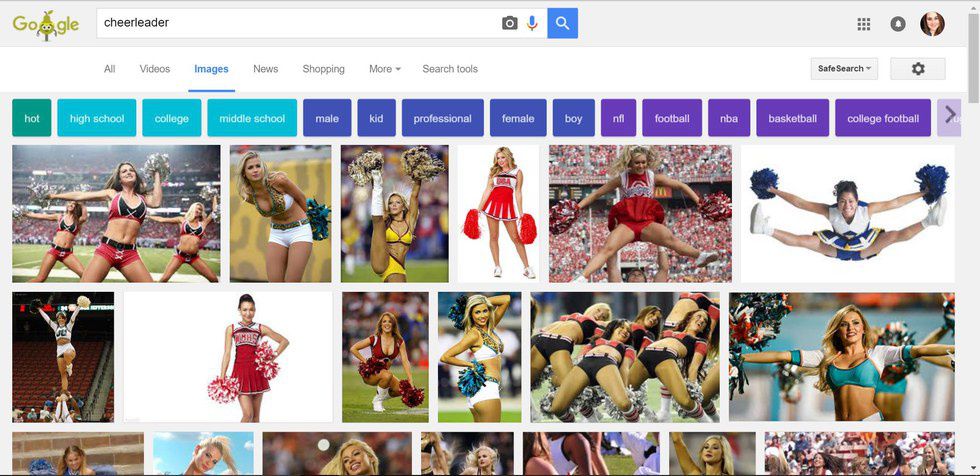This screenshot has width=980, height=476.
Task: Open Search tools options
Action: (x=450, y=69)
